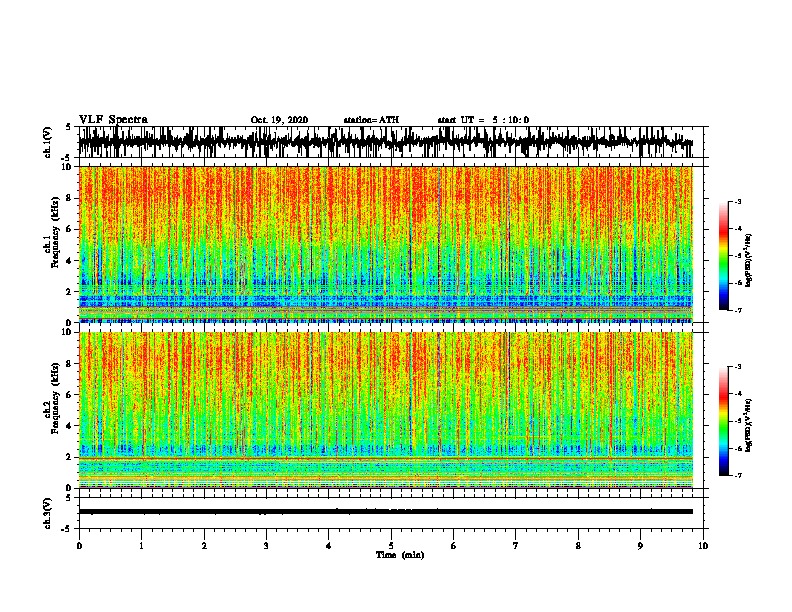Click the "station=ATH" header label
792x612 pixels.
(371, 120)
